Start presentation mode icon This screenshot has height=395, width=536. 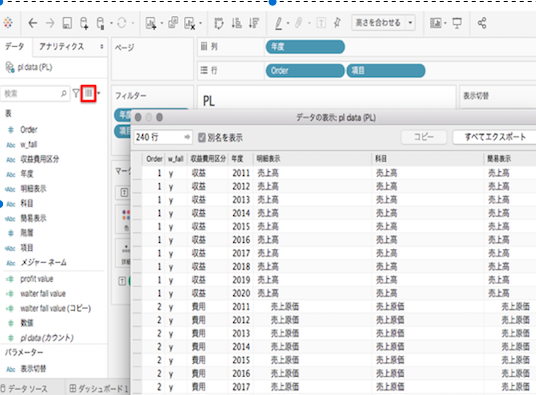click(x=457, y=23)
